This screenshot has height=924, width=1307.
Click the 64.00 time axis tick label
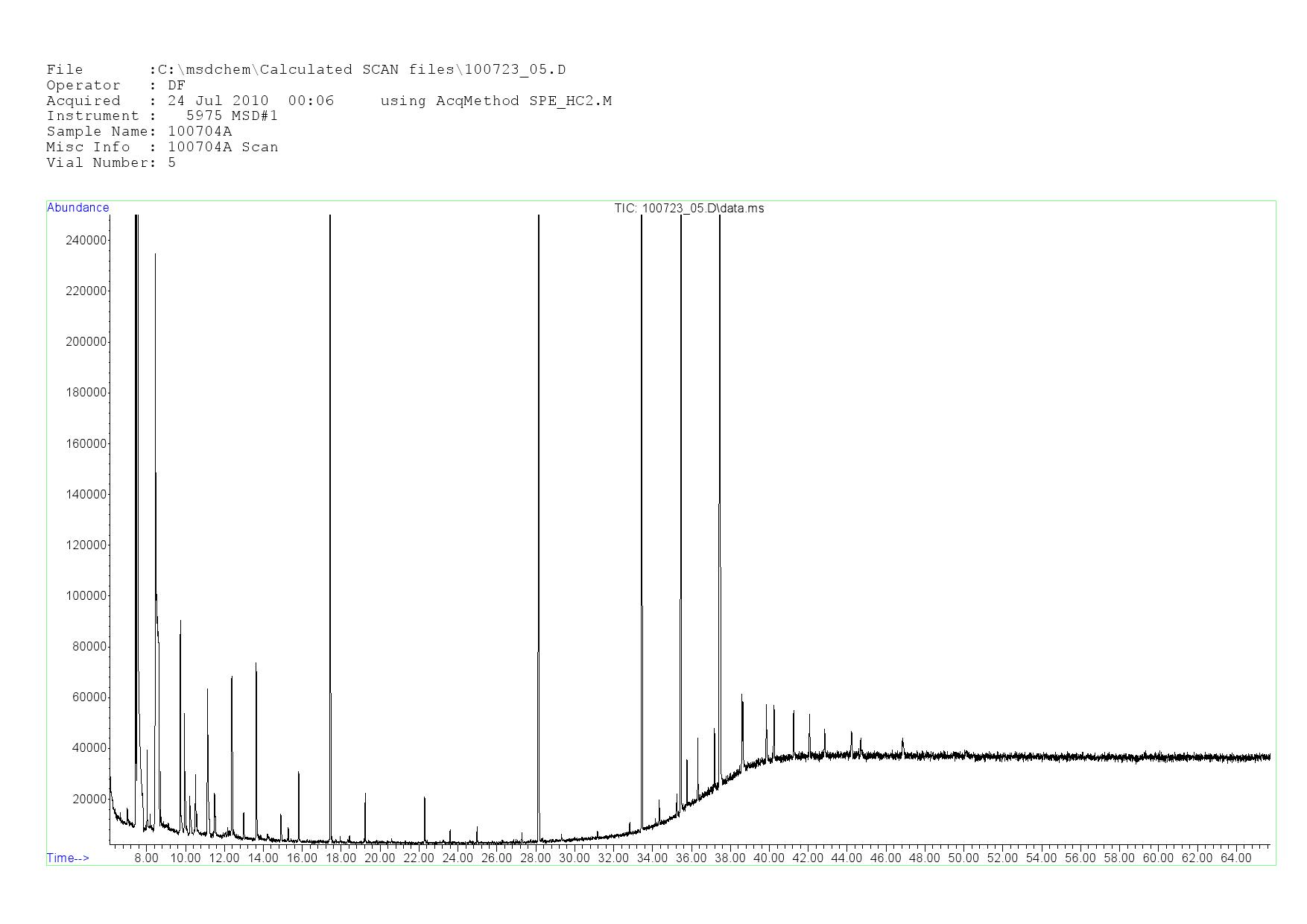(x=1235, y=858)
